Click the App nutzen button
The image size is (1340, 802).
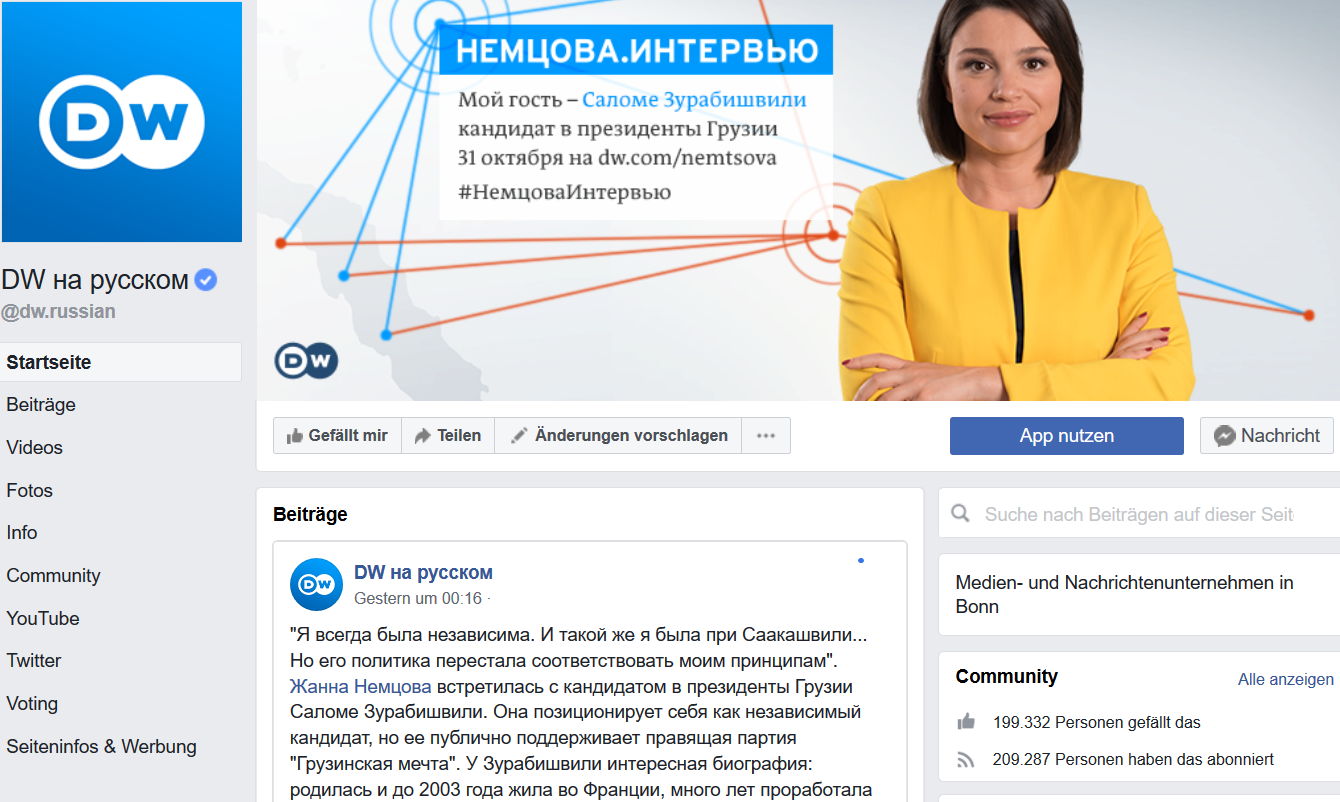[1067, 436]
